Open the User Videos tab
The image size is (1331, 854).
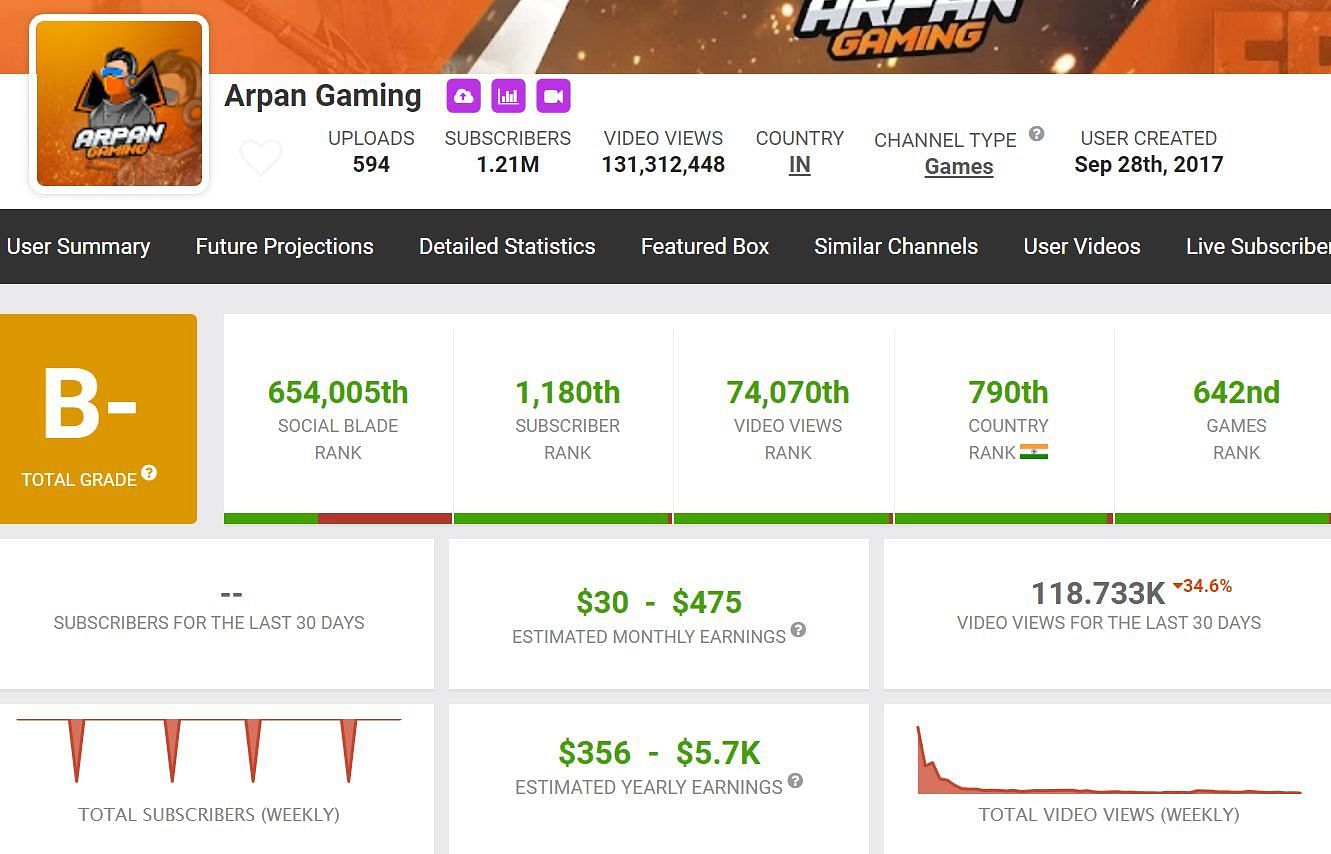pos(1082,246)
